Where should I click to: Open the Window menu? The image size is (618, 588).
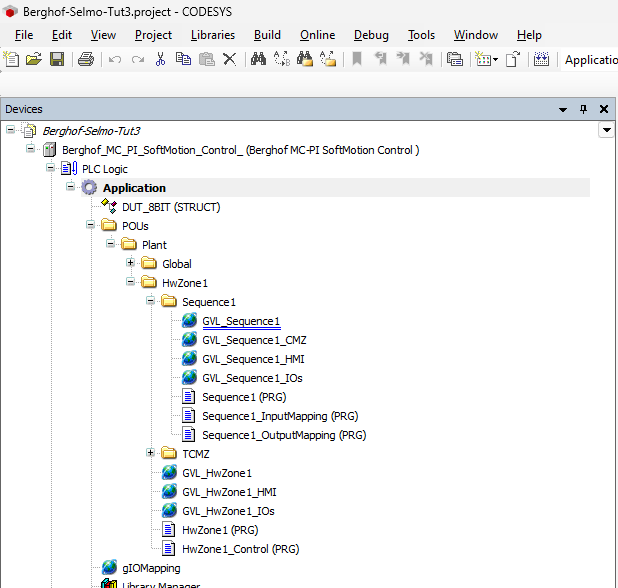tap(476, 35)
